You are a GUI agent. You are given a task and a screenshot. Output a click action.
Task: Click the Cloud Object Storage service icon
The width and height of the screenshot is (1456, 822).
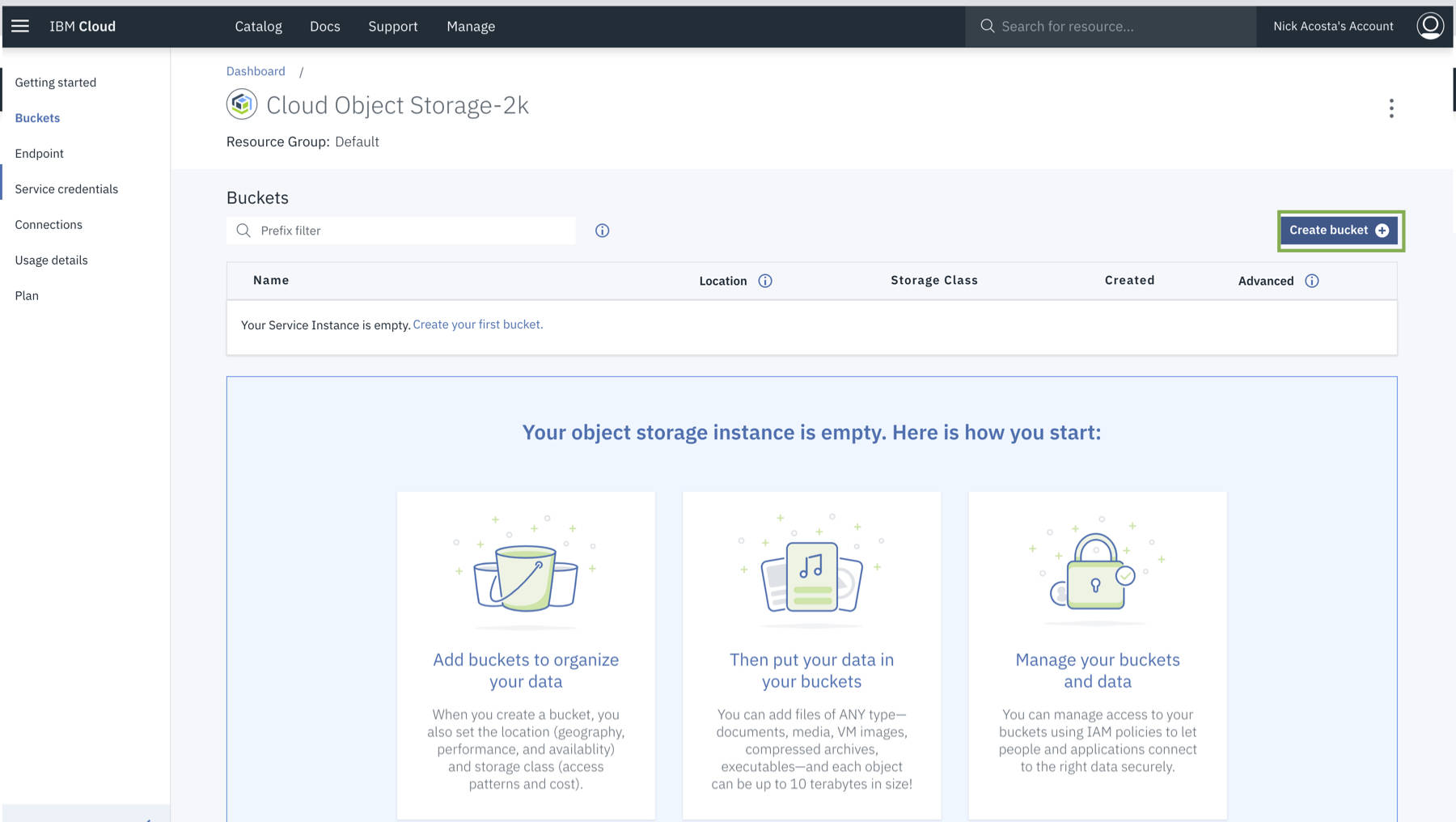click(x=241, y=104)
